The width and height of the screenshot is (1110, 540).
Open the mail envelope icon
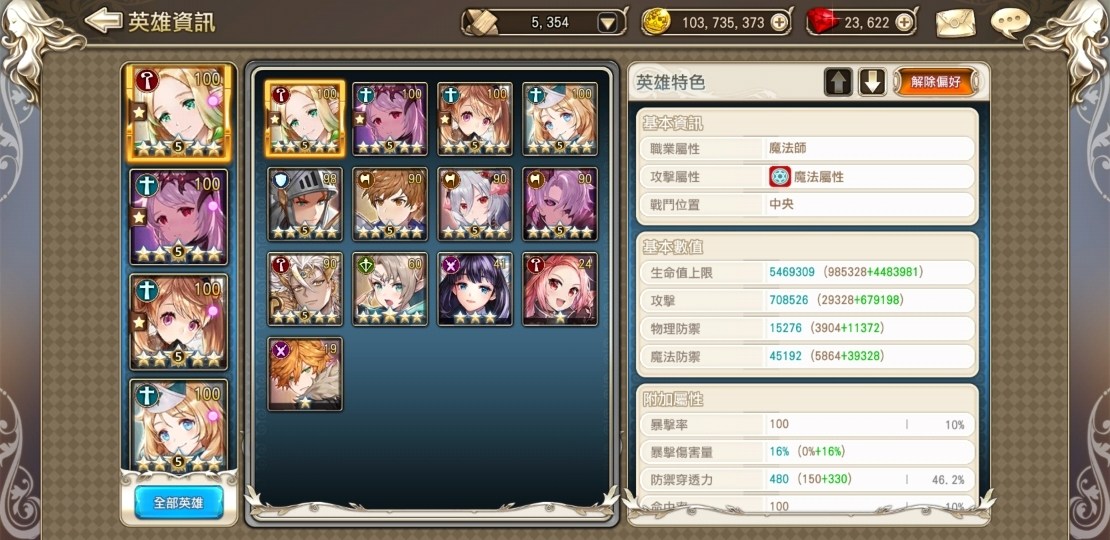[955, 23]
